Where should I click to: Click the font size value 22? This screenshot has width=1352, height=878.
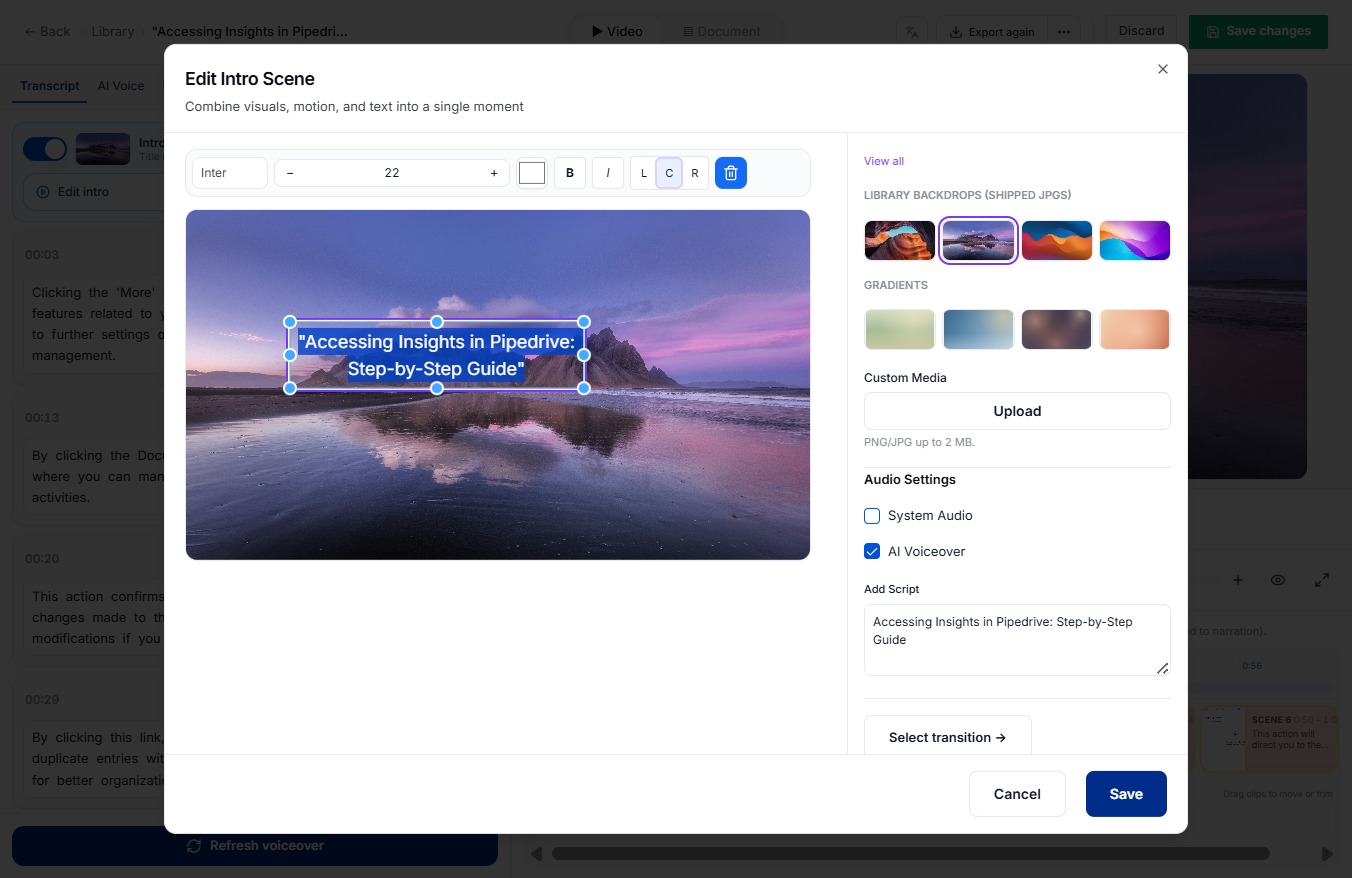click(392, 173)
